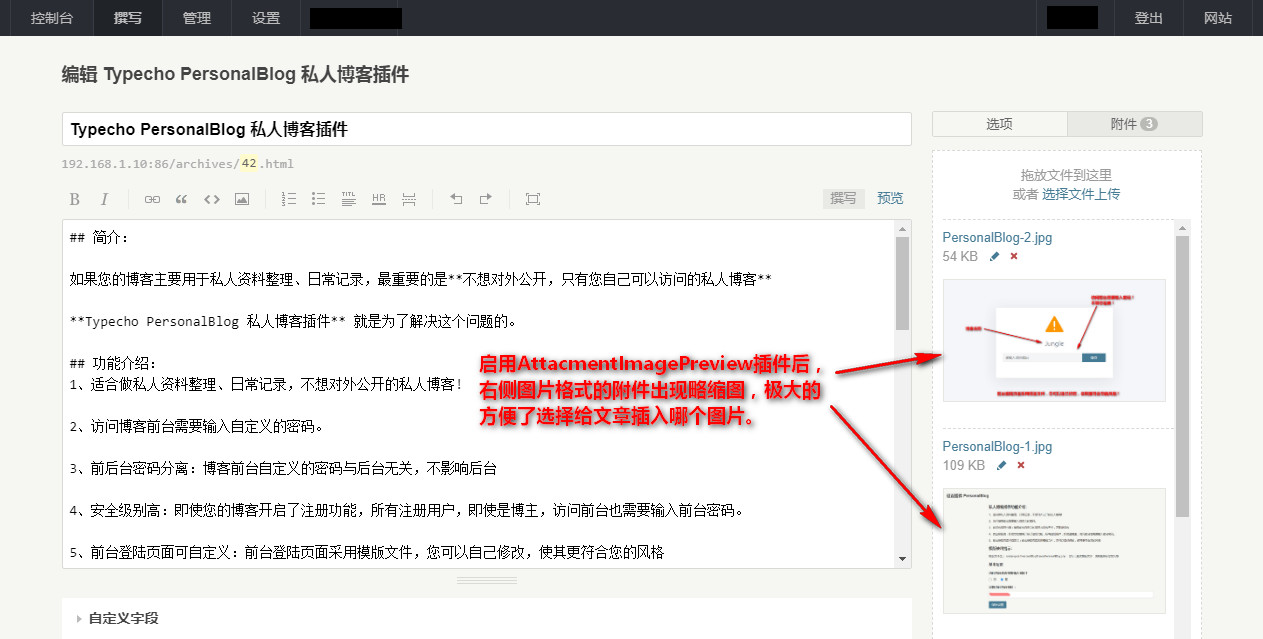Open the 控制台 menu
This screenshot has height=639, width=1263.
pyautogui.click(x=51, y=18)
